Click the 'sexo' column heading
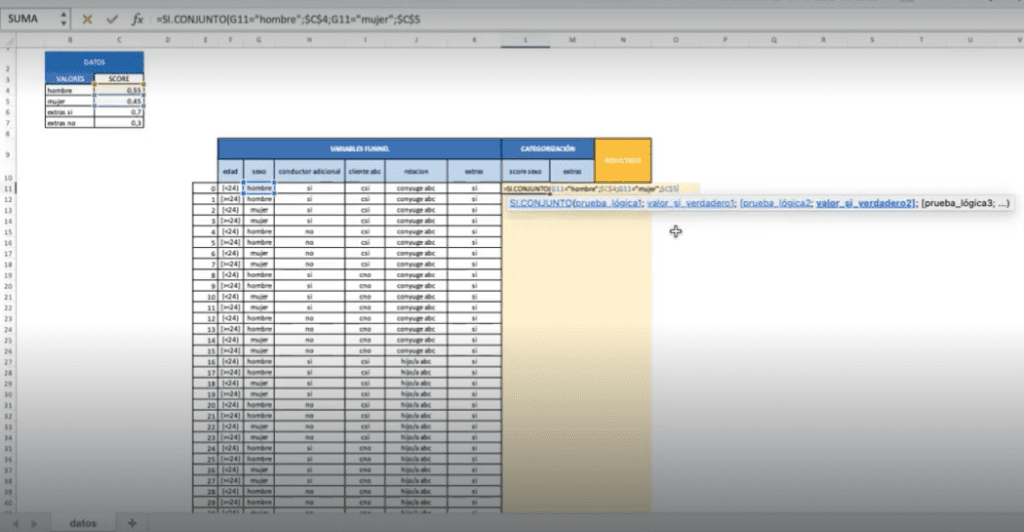This screenshot has width=1024, height=532. [259, 171]
